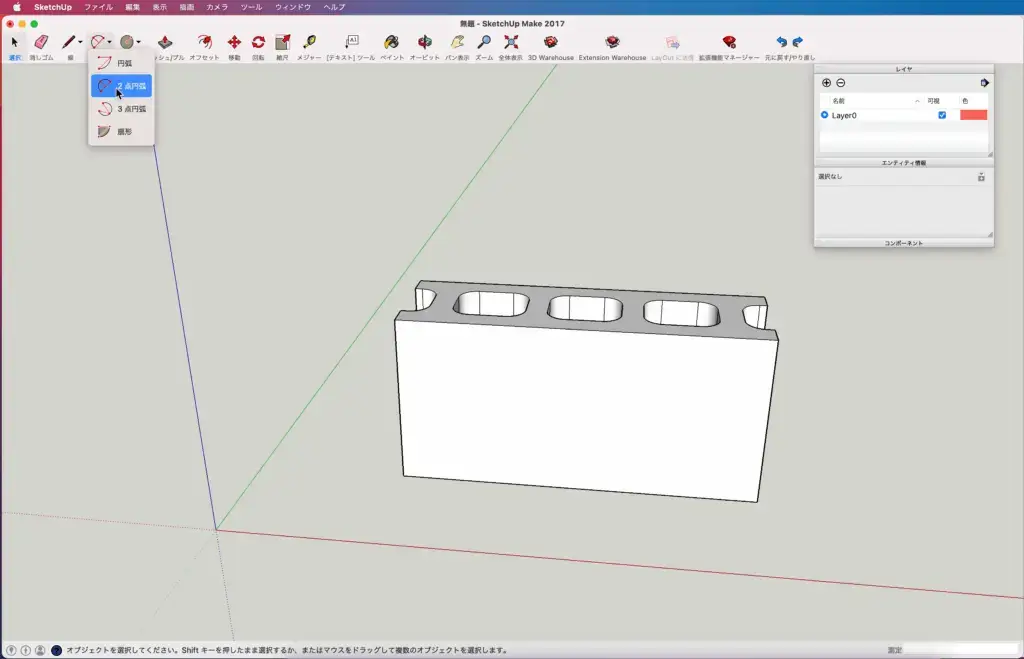Viewport: 1024px width, 659px height.
Task: Open the 編集 (Edit) menu
Action: tap(133, 7)
